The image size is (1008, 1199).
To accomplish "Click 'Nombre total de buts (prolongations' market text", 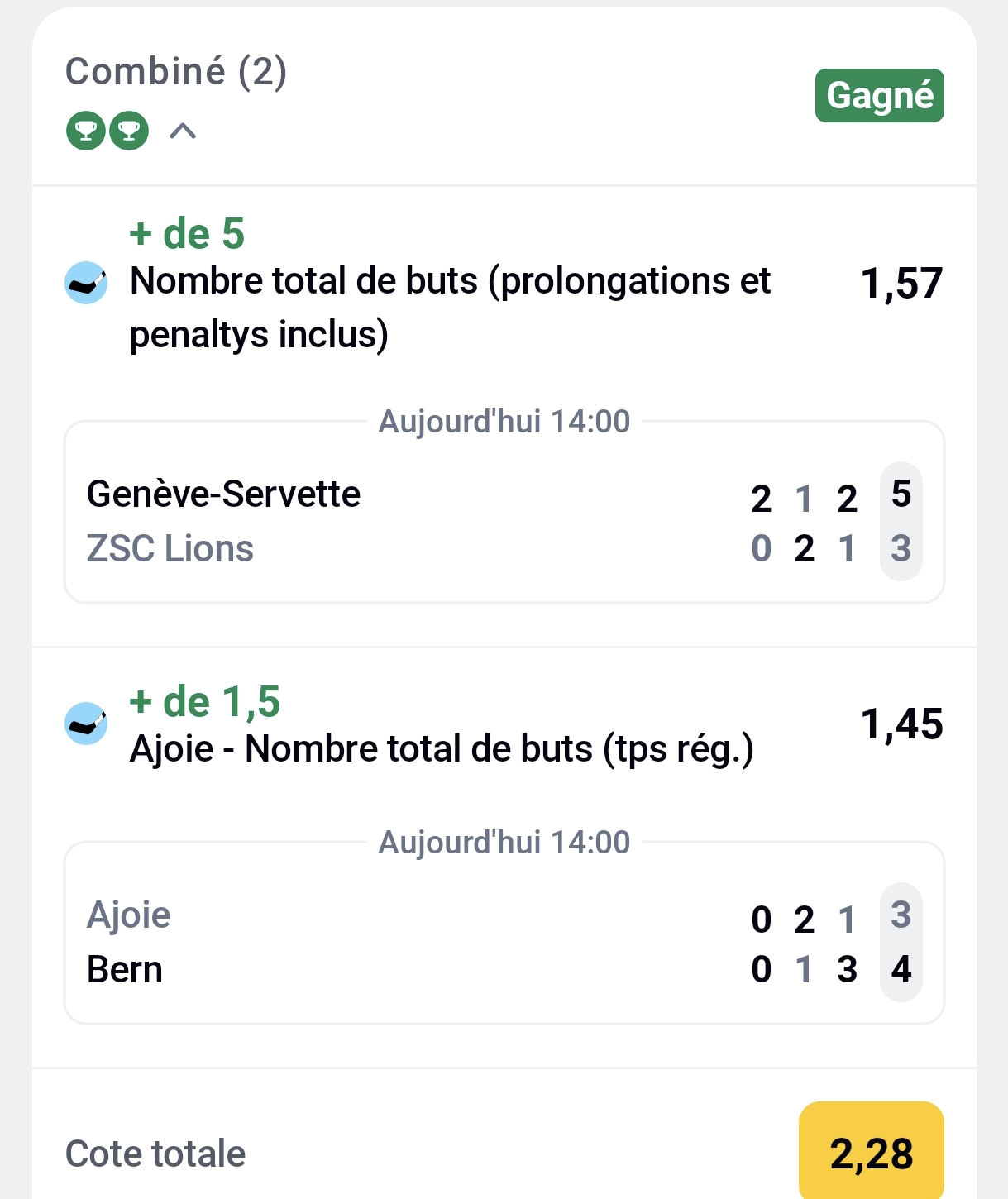I will click(x=451, y=282).
